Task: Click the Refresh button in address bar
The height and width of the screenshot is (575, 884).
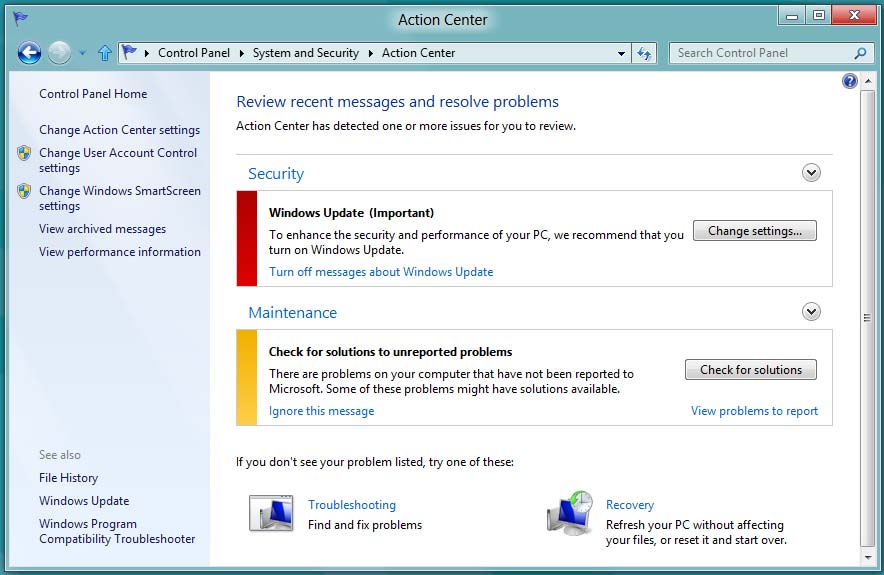Action: click(x=645, y=53)
